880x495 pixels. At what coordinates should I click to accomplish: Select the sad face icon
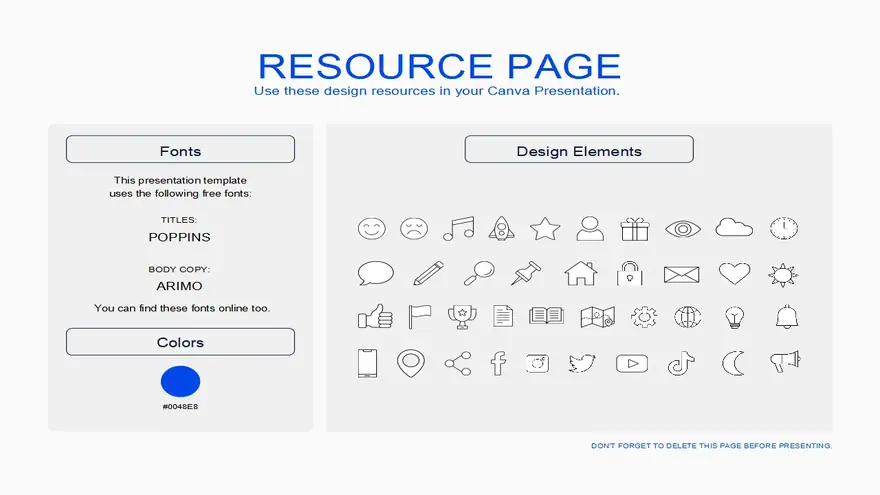(x=414, y=229)
